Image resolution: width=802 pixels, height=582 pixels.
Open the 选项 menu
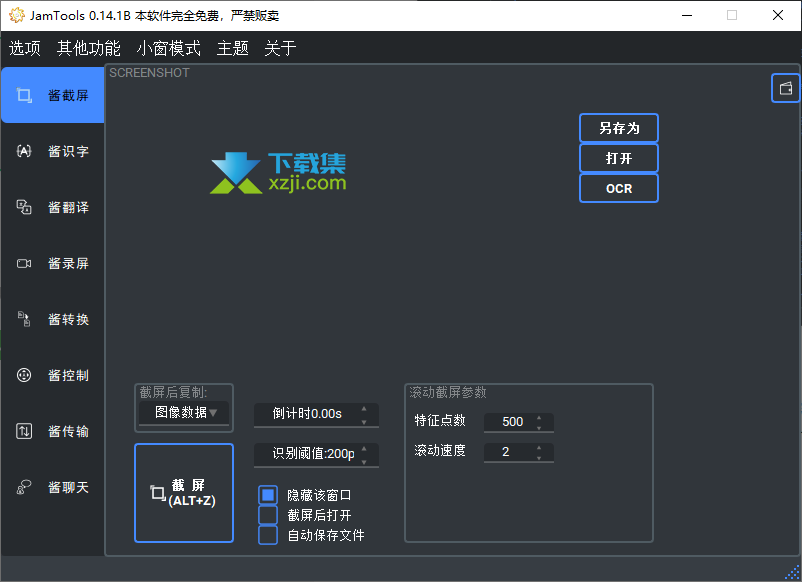25,48
